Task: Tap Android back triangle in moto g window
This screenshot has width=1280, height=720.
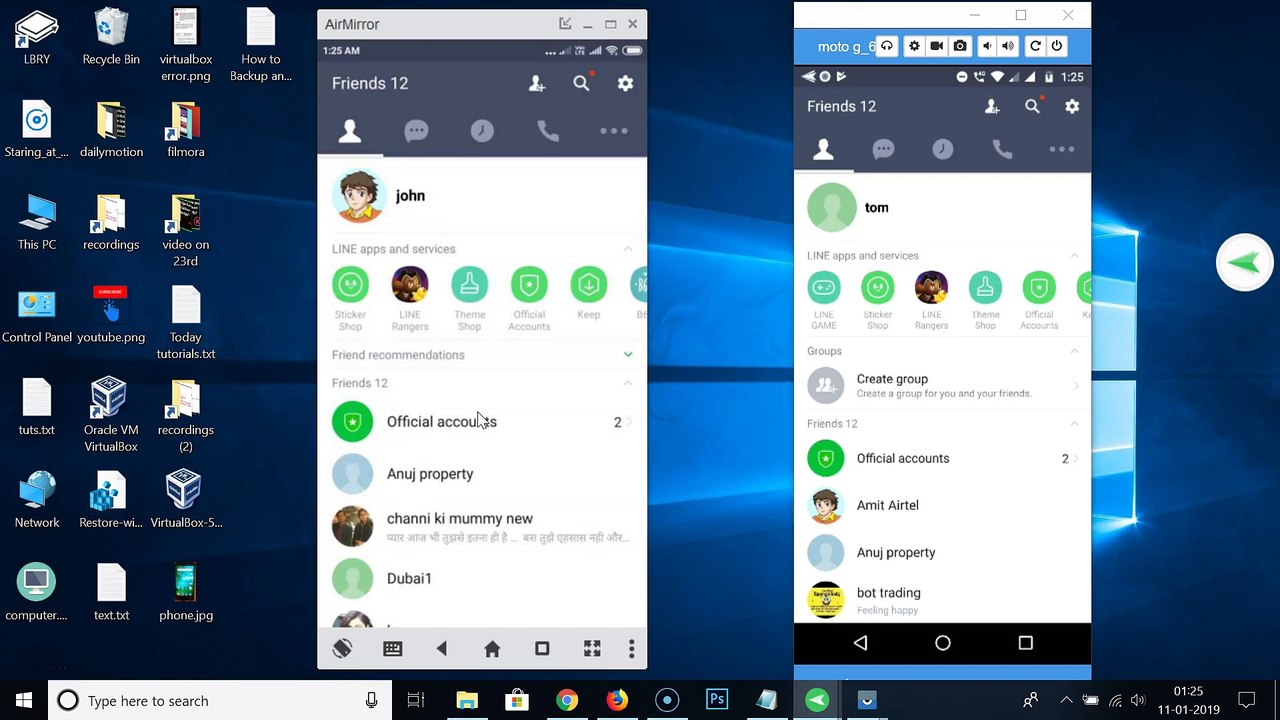Action: point(860,643)
